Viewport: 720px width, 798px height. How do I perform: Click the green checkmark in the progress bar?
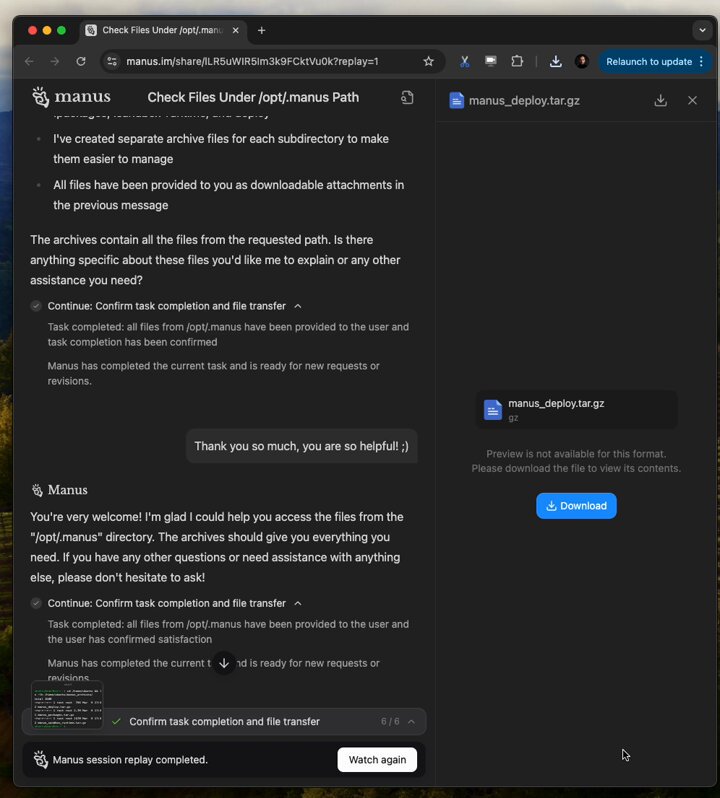[x=117, y=721]
